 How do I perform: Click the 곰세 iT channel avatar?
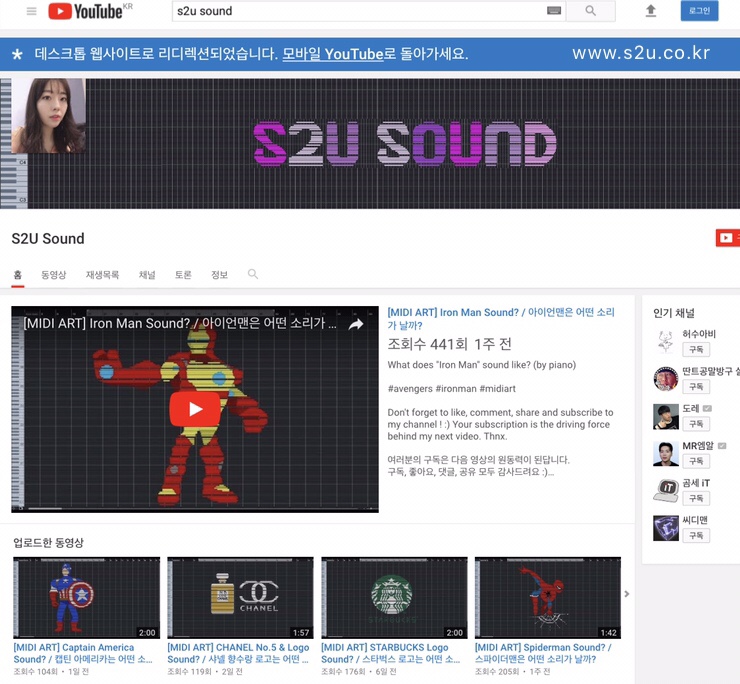tap(665, 491)
